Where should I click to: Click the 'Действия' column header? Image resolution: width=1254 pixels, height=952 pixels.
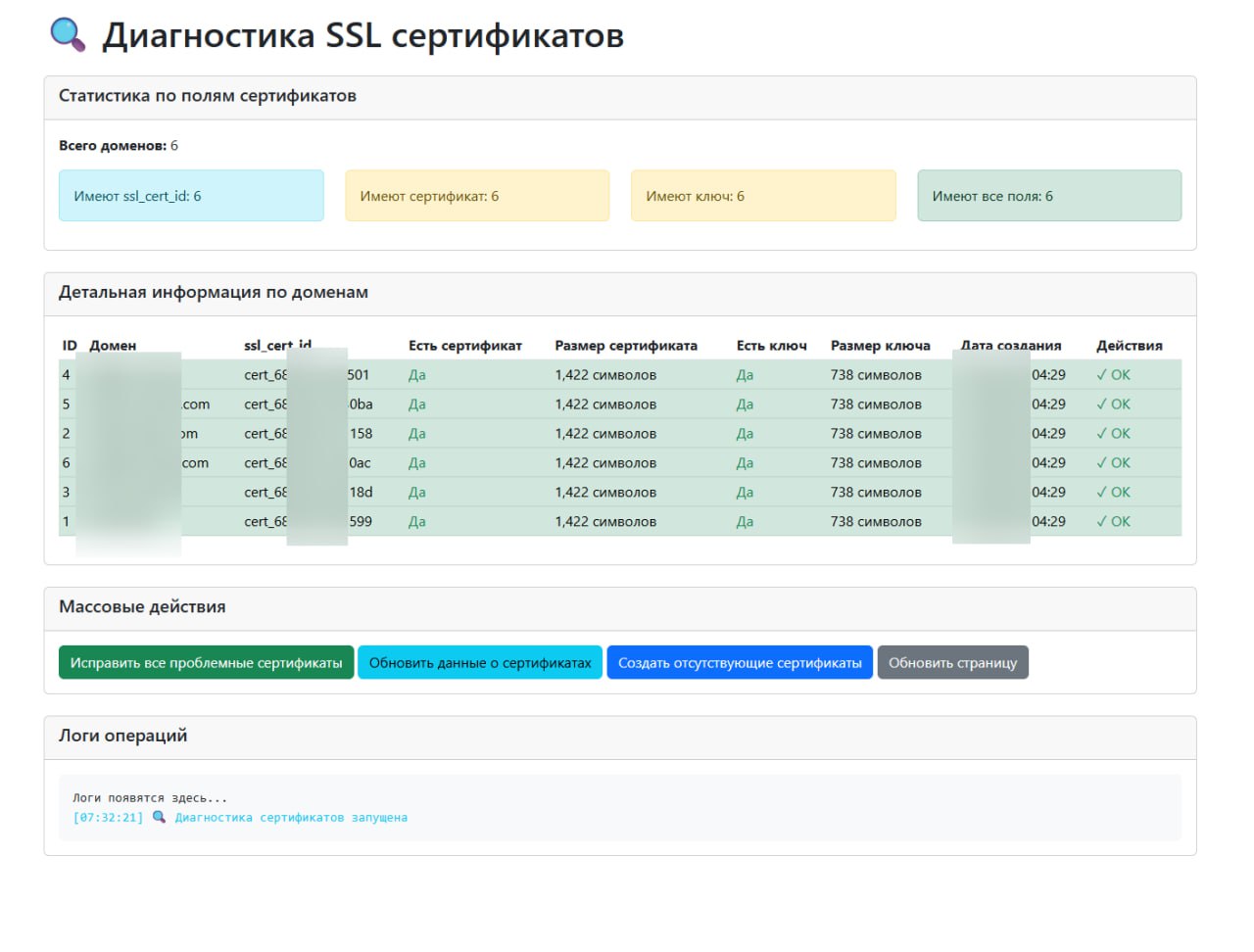click(1129, 346)
